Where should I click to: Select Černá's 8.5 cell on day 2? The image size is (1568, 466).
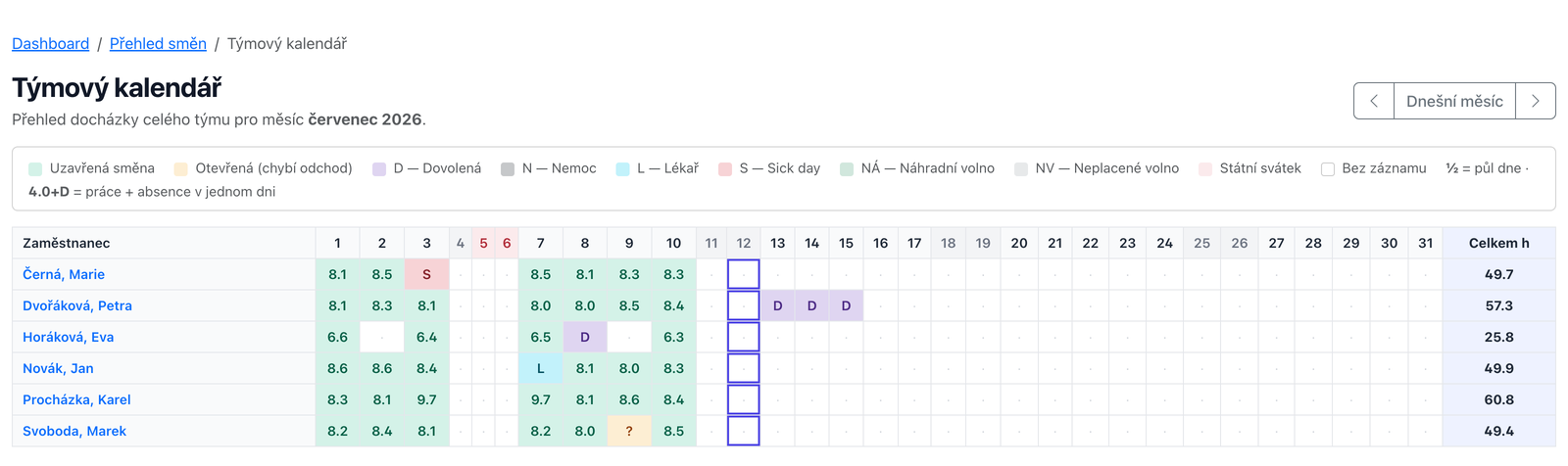click(382, 274)
